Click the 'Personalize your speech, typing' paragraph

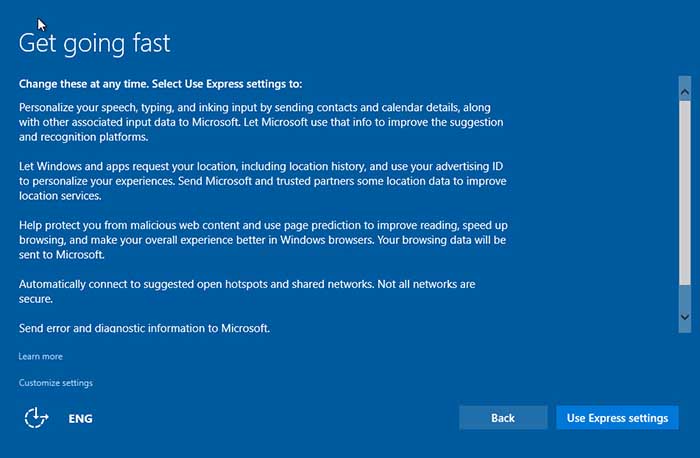pyautogui.click(x=261, y=122)
